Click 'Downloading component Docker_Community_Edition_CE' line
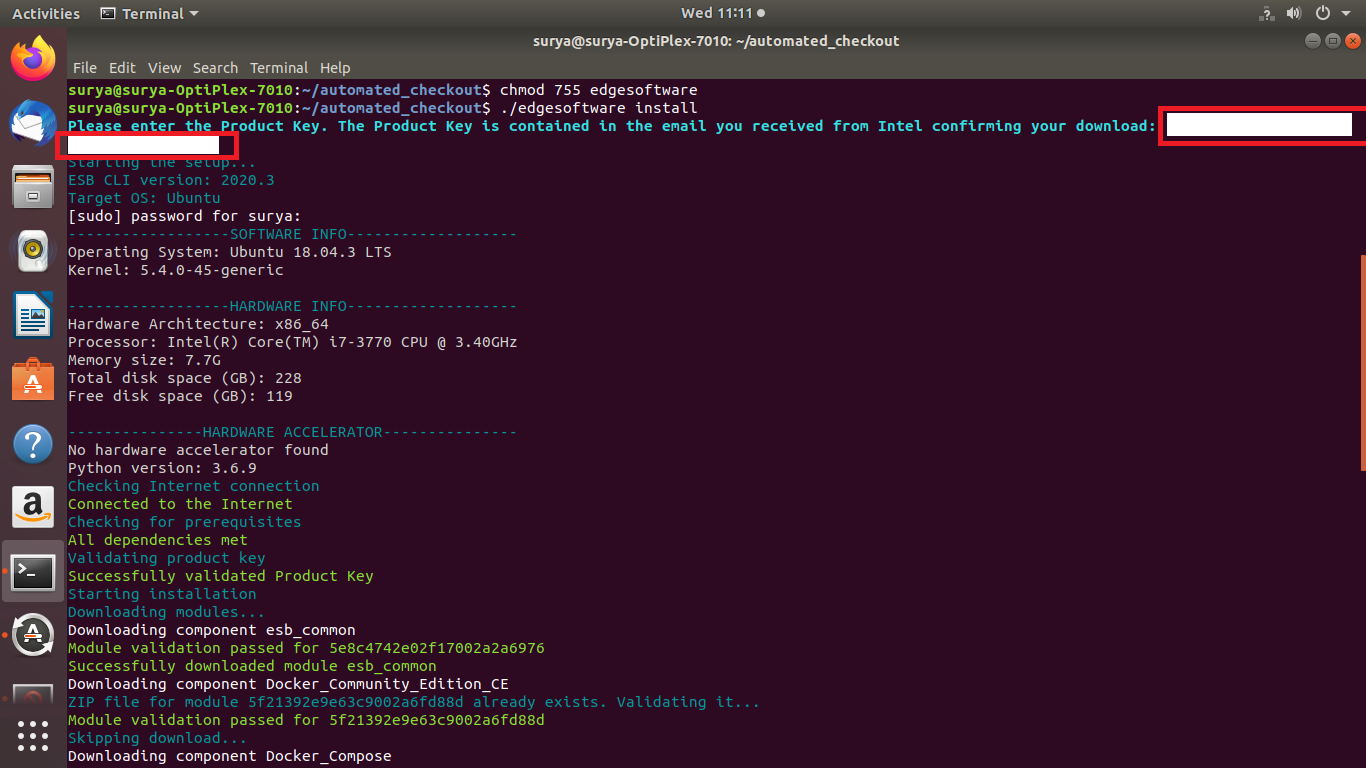The image size is (1366, 768). click(x=288, y=684)
